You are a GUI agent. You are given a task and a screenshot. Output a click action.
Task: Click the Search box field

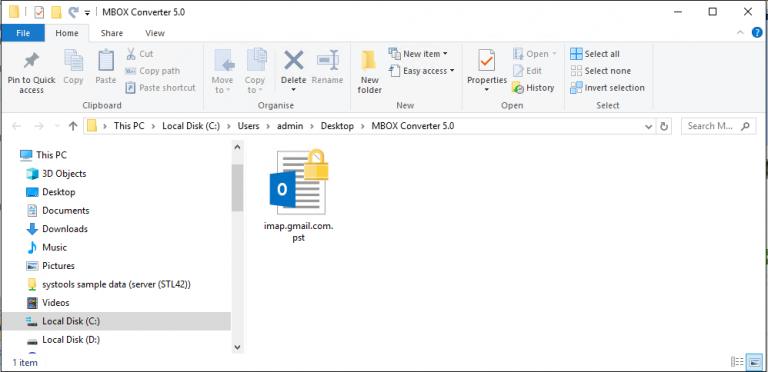tap(718, 126)
